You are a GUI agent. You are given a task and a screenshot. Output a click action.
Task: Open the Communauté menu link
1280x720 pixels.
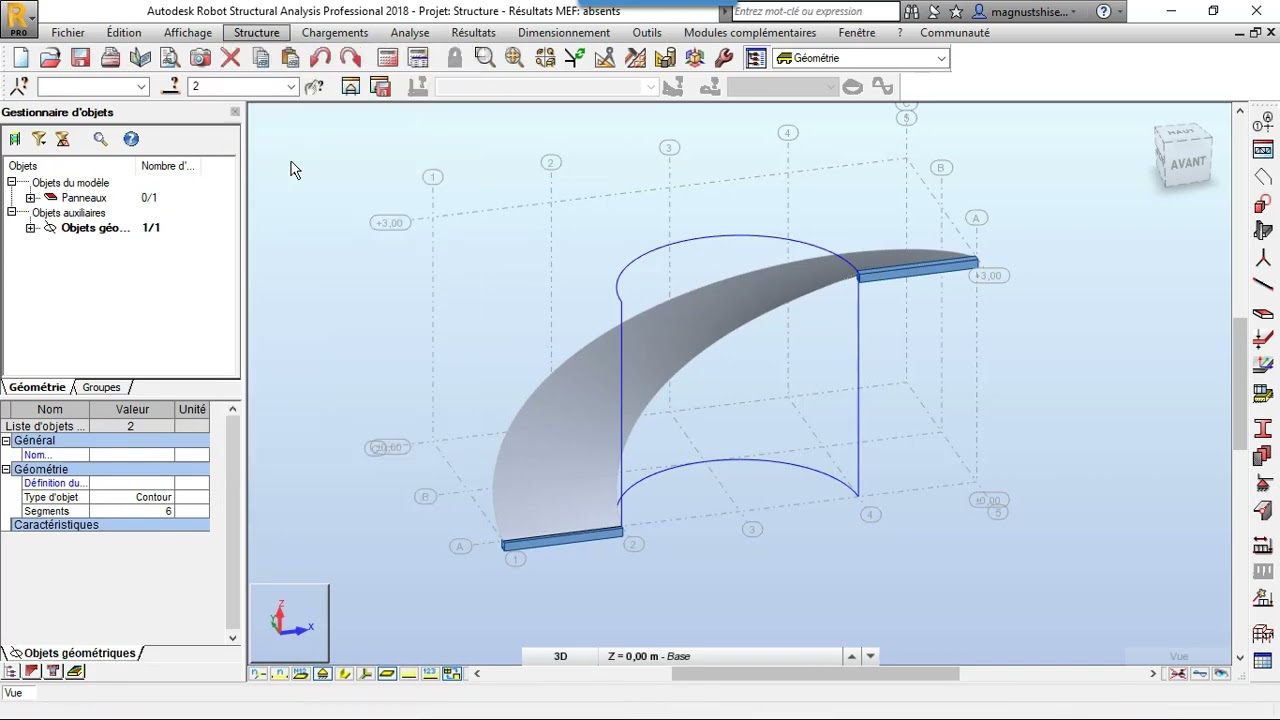955,33
